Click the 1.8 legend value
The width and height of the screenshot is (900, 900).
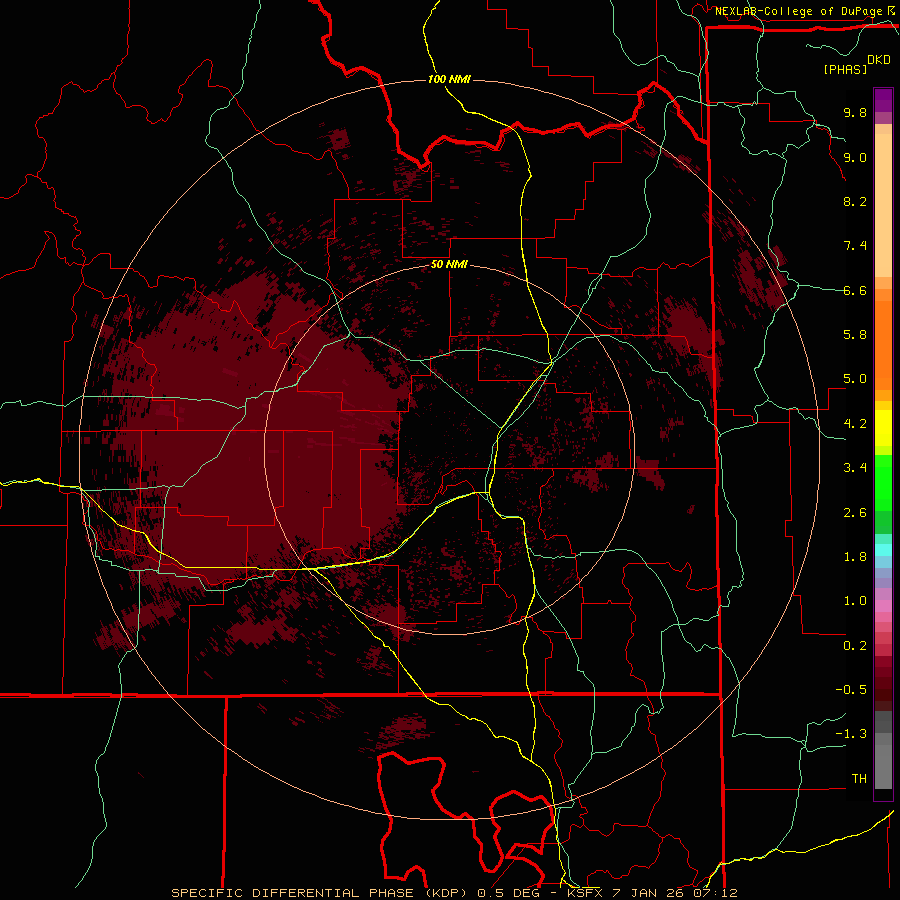(855, 557)
